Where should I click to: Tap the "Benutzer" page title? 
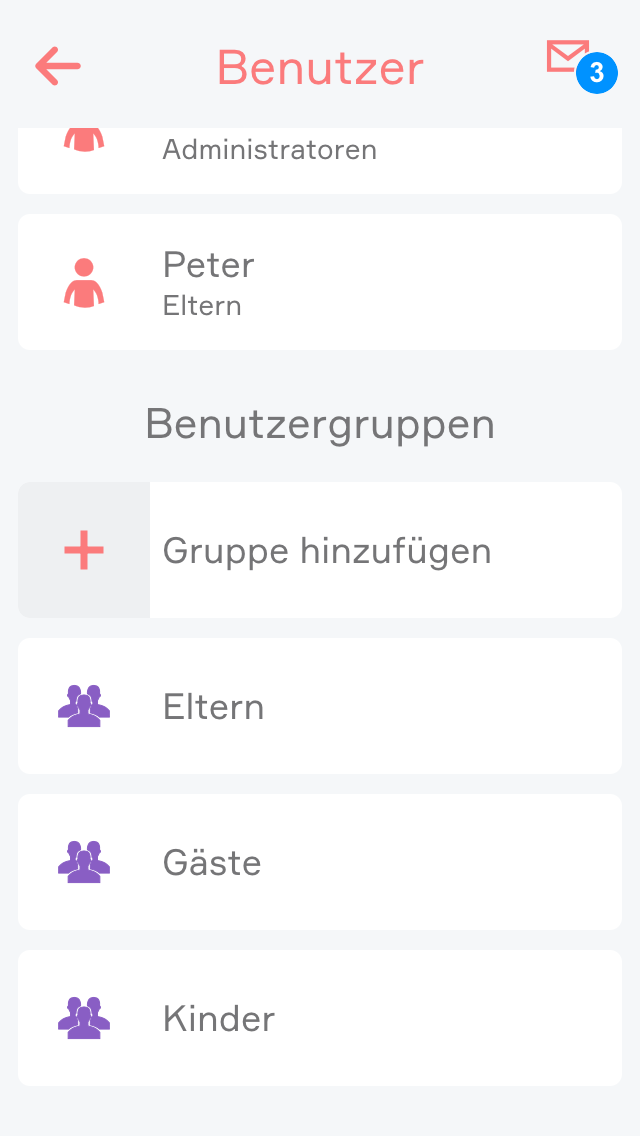tap(320, 68)
